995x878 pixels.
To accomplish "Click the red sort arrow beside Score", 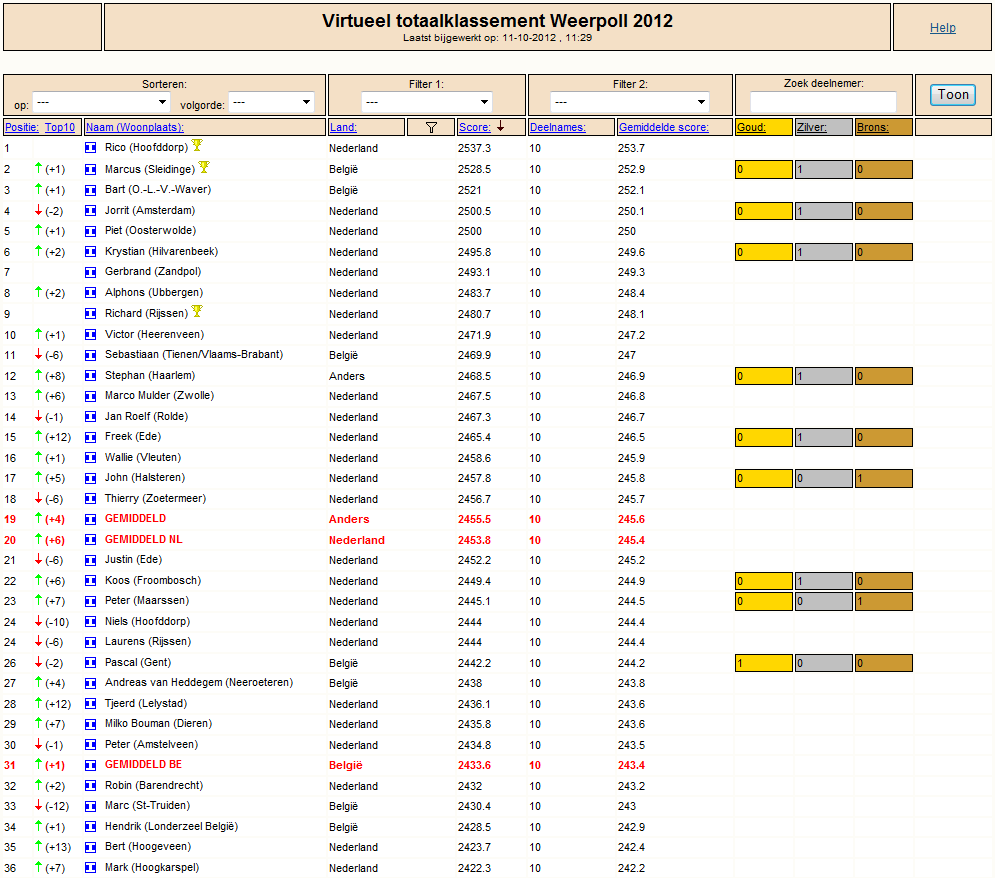I will [501, 127].
